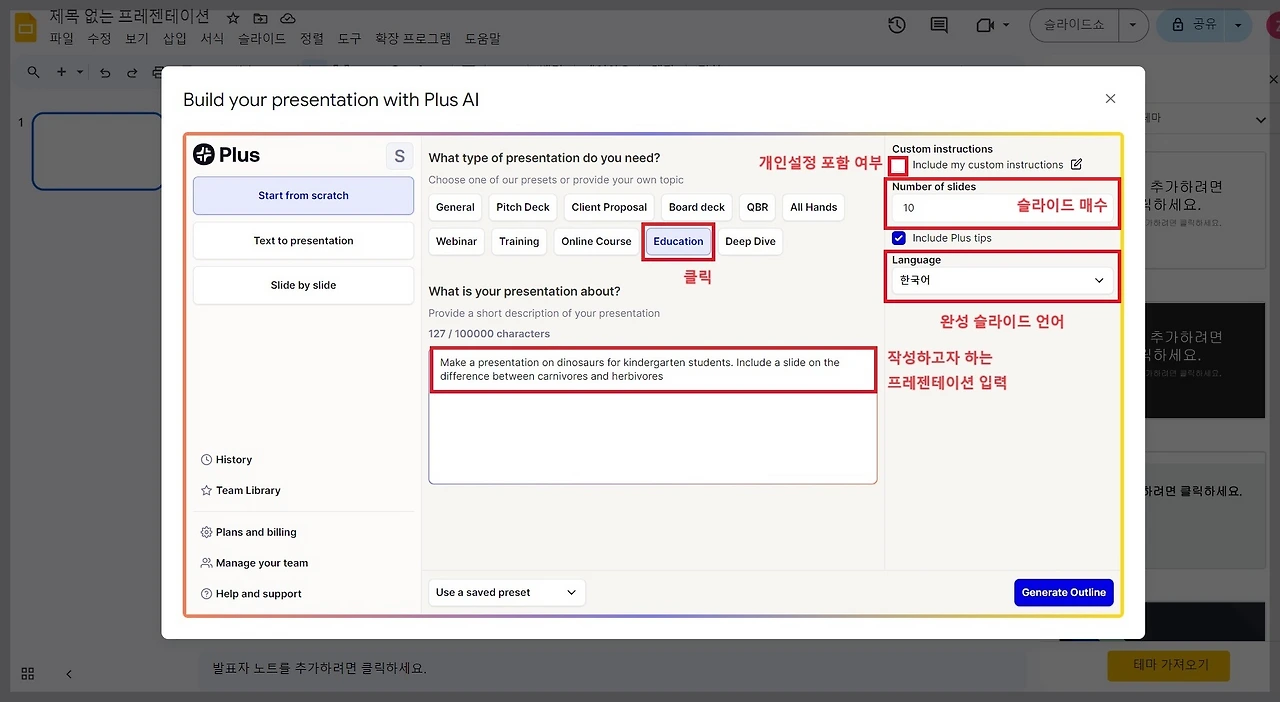Click Generate Outline button
This screenshot has width=1280, height=702.
coord(1064,592)
